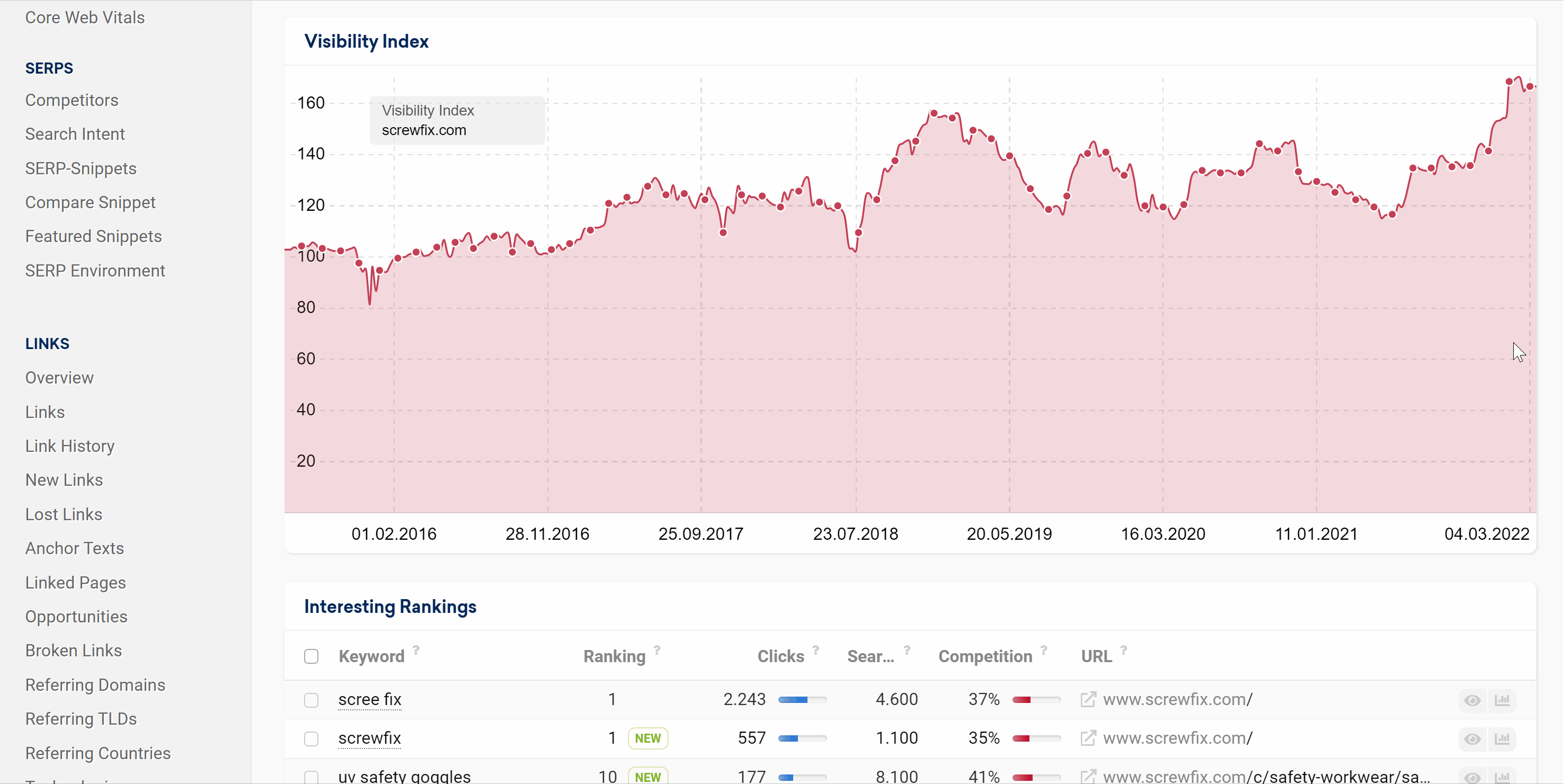Open external link icon for scree fix URL
Screen dimensions: 1563x784
(x=1088, y=700)
